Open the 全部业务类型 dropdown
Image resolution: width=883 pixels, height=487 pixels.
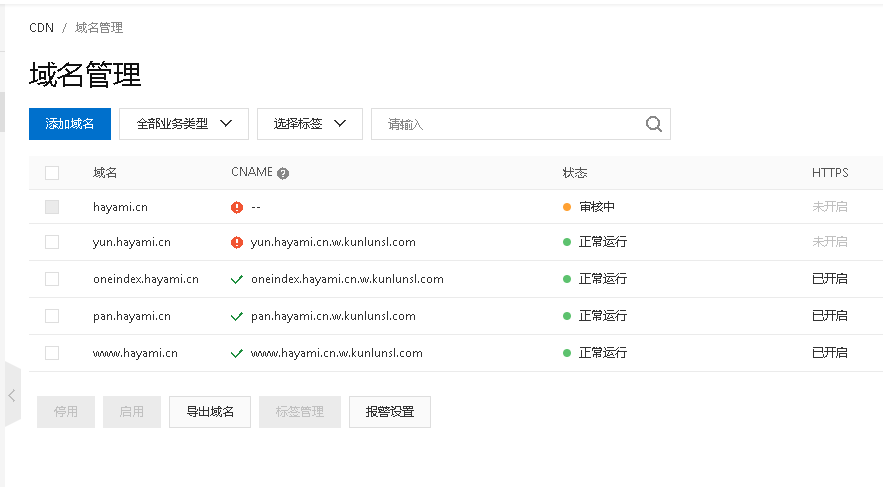(x=184, y=124)
